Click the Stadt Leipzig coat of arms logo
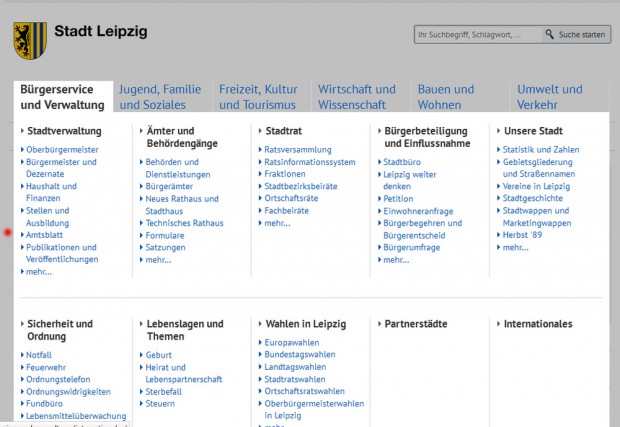 [x=30, y=40]
